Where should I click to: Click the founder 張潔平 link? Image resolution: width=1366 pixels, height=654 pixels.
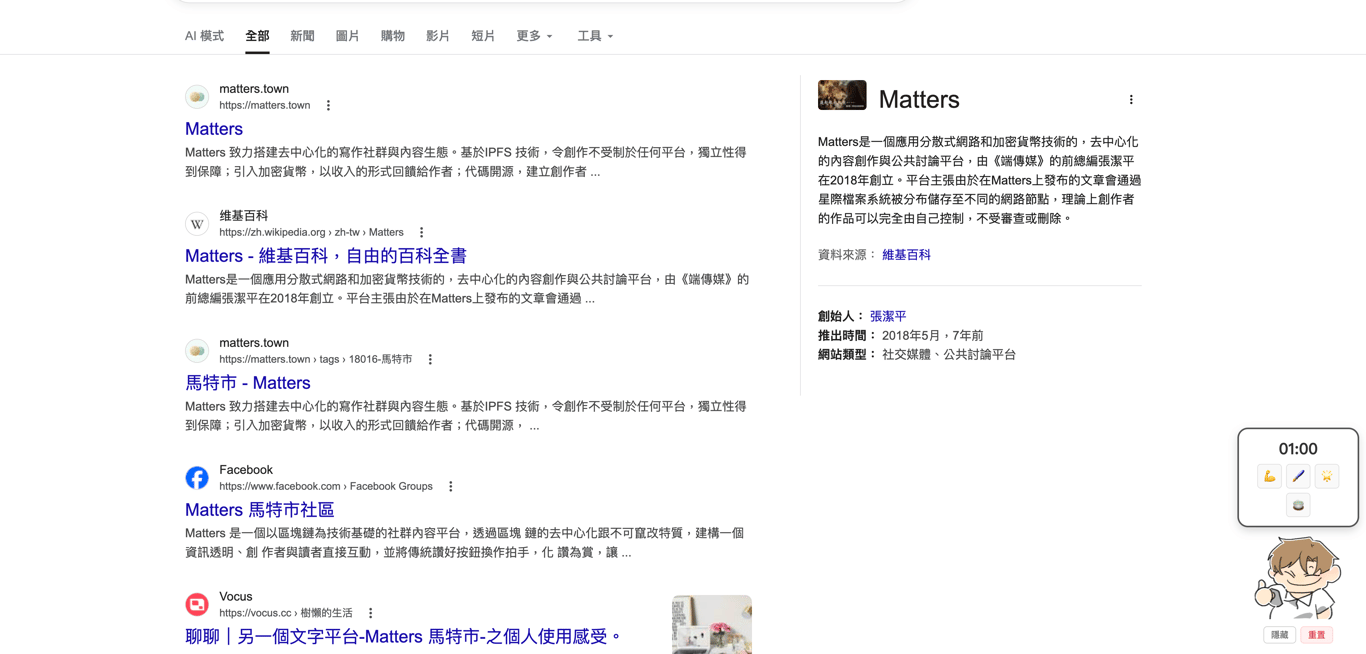pos(888,316)
